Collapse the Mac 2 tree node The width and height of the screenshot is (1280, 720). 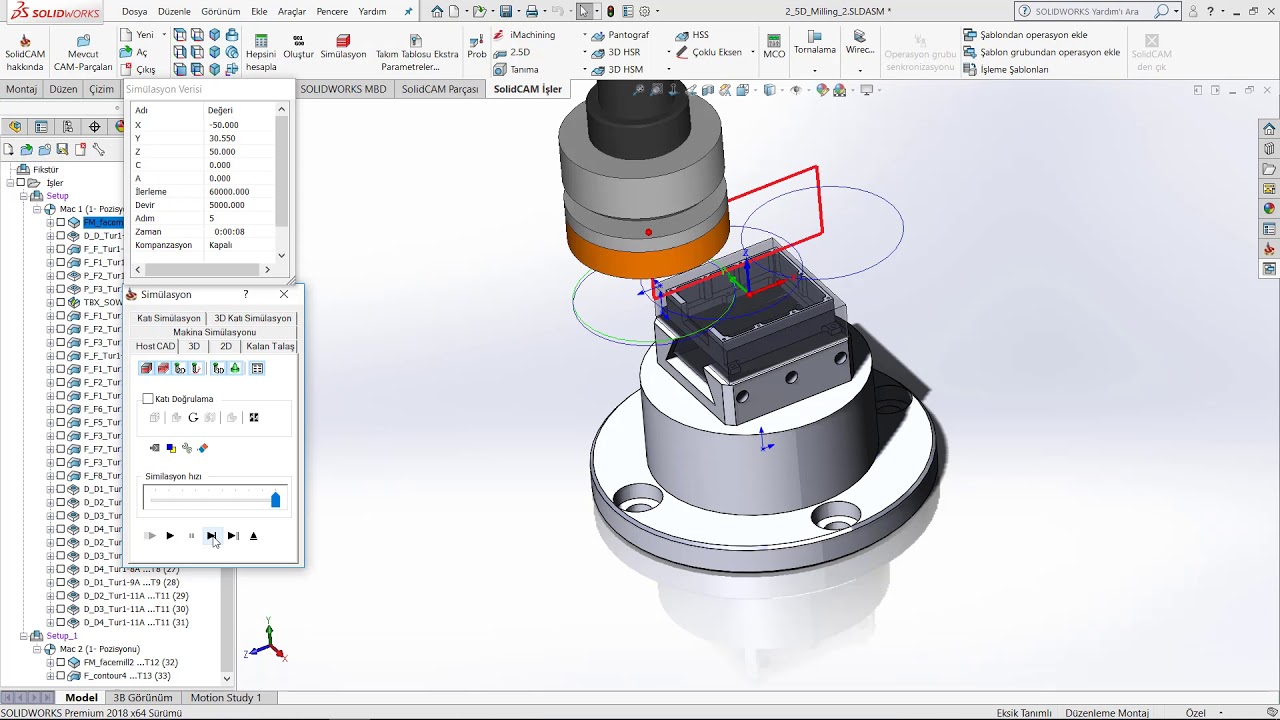click(37, 649)
